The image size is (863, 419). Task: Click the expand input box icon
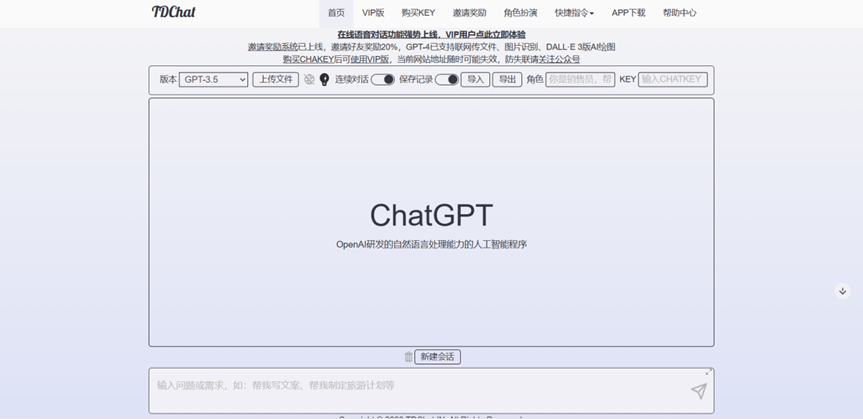pyautogui.click(x=709, y=372)
